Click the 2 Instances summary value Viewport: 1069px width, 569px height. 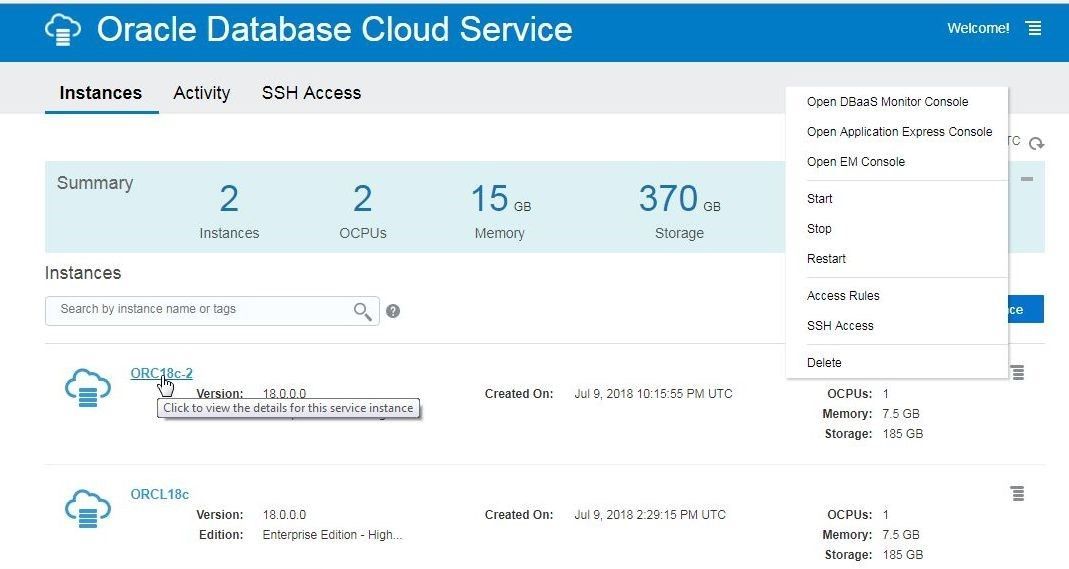pos(229,199)
